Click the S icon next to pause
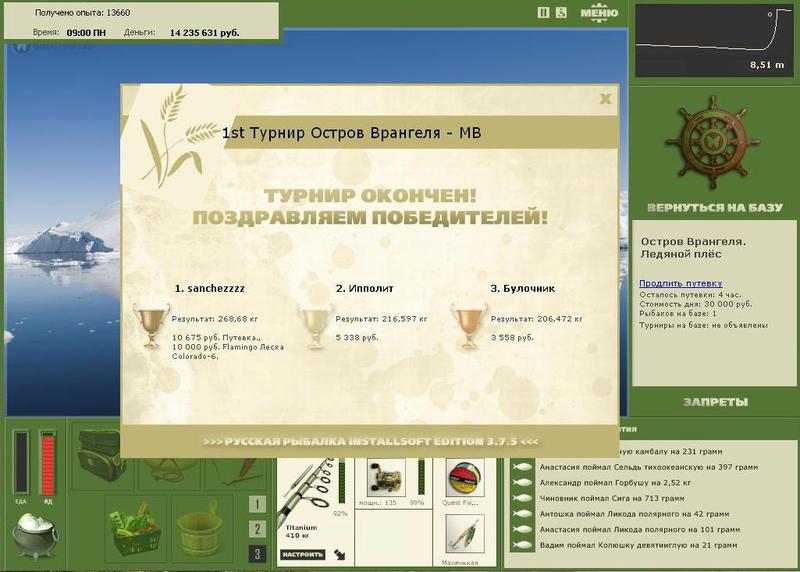This screenshot has height=572, width=800. pyautogui.click(x=561, y=12)
